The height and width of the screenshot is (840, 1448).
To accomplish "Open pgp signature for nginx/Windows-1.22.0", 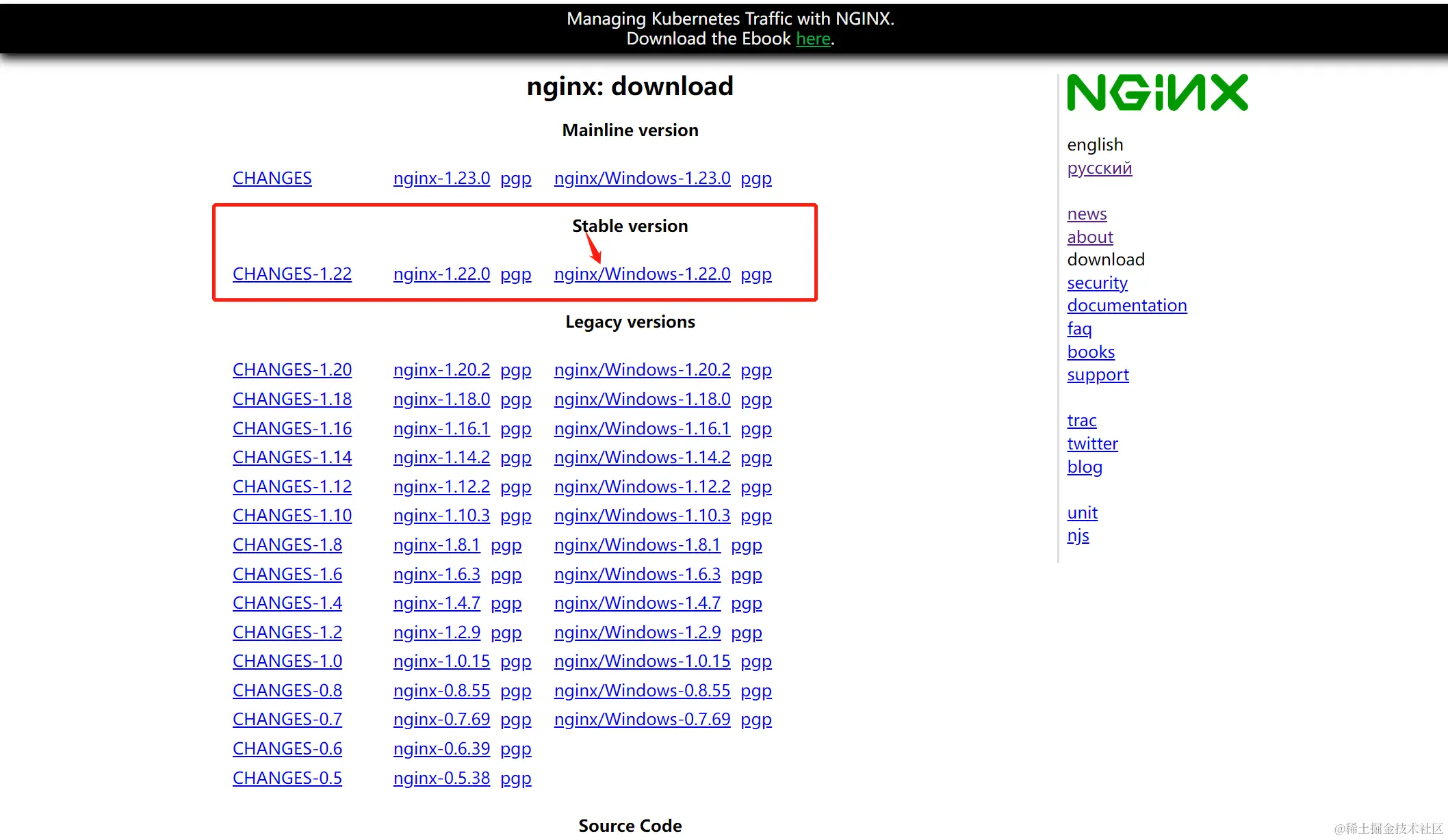I will point(755,274).
